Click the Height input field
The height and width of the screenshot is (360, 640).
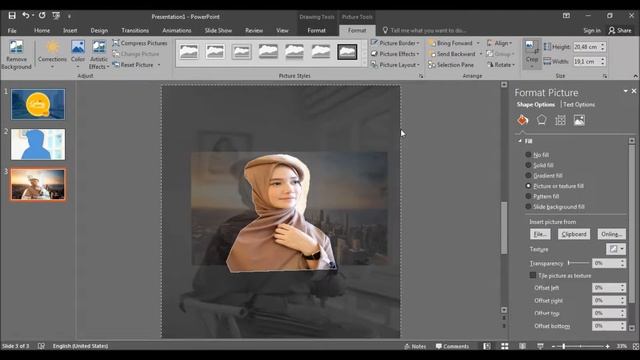pos(586,47)
